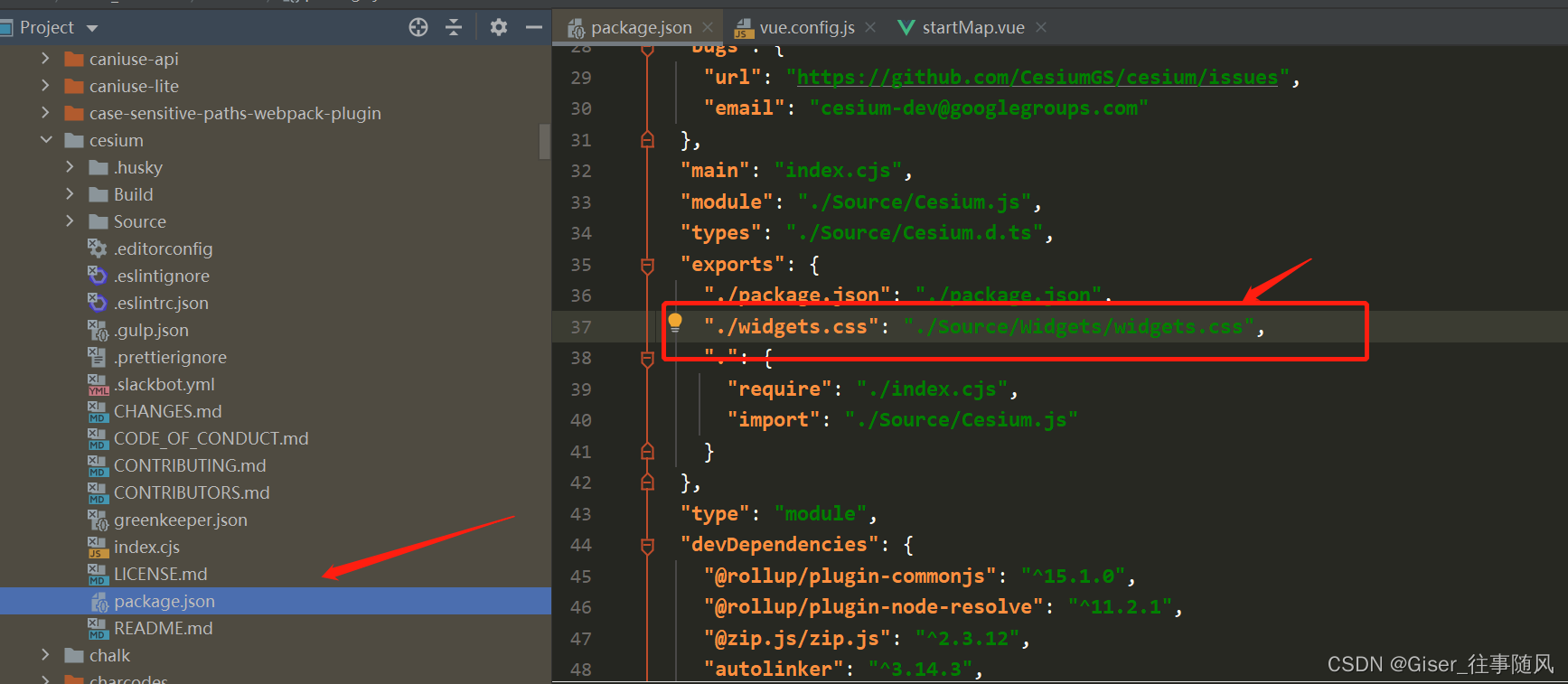The image size is (1568, 684).
Task: Select the .prettierignore file icon
Action: click(98, 357)
